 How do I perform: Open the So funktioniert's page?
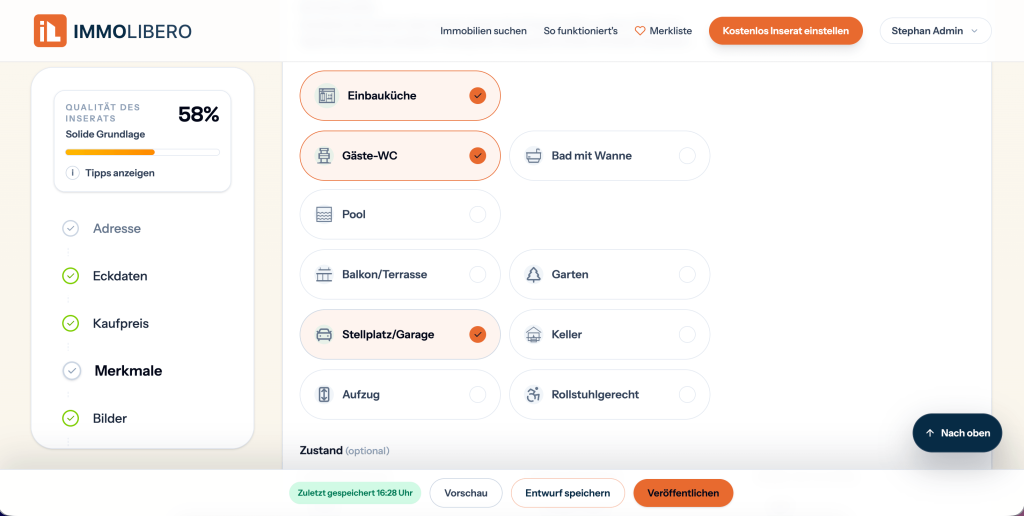[x=581, y=31]
